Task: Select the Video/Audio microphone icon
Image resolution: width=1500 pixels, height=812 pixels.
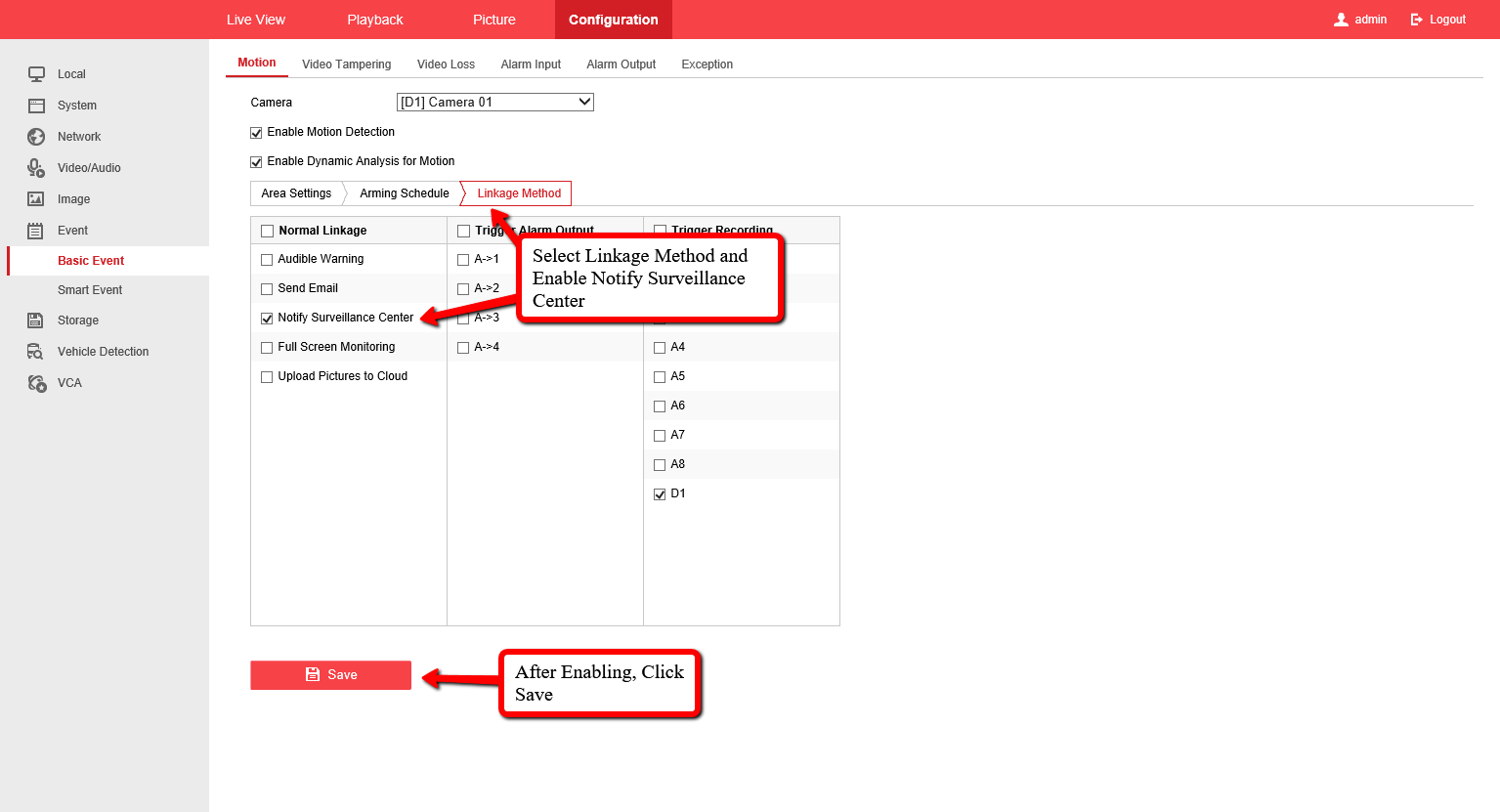Action: [x=36, y=168]
